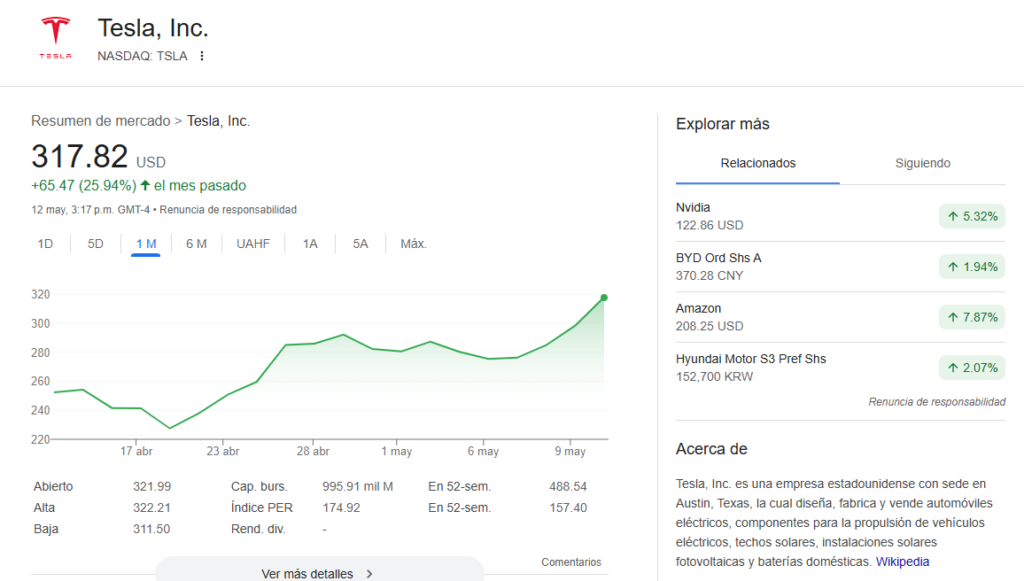Click the 317.82 price value
This screenshot has height=581, width=1024.
tap(80, 157)
